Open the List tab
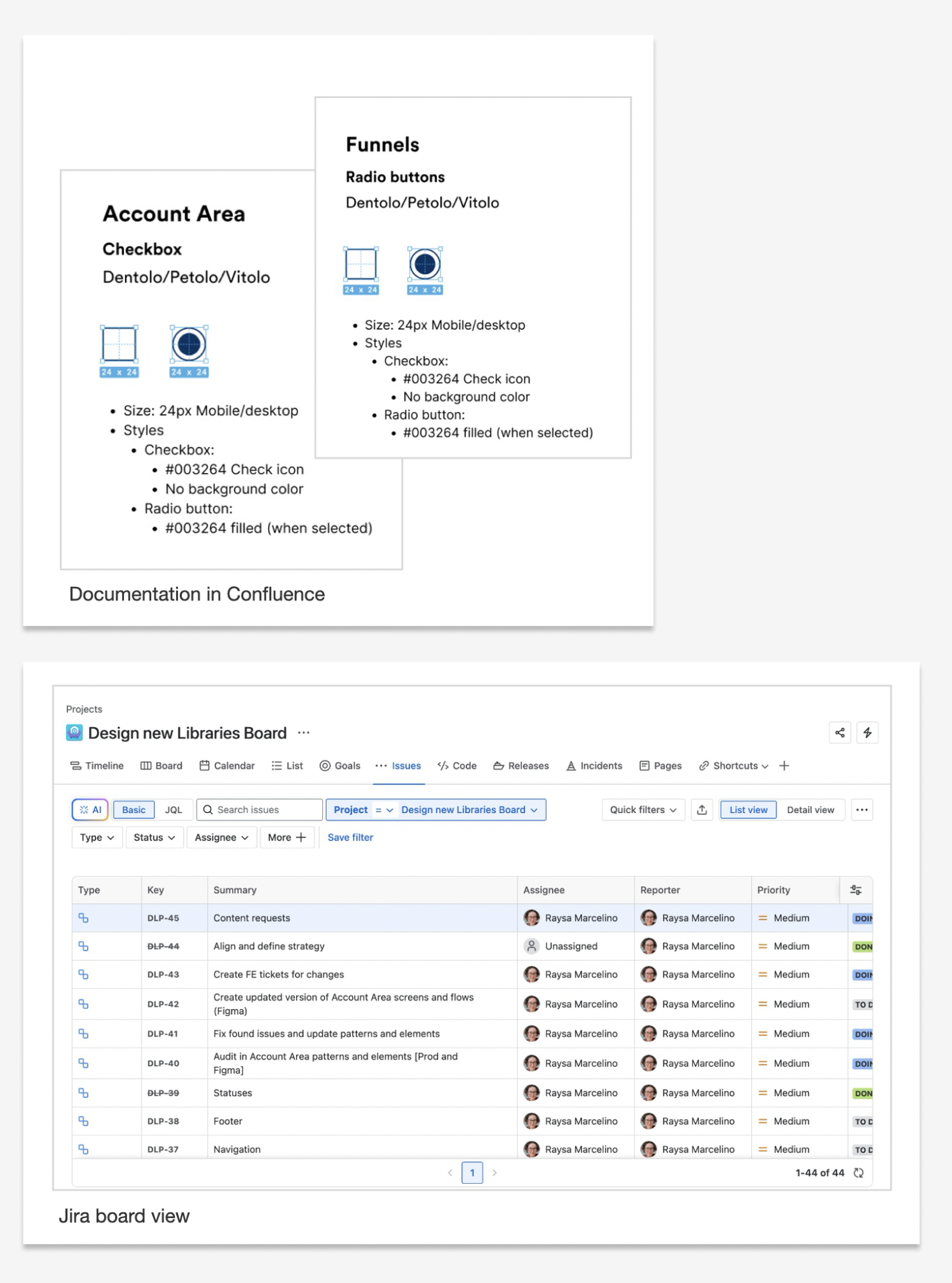952x1283 pixels. point(287,765)
